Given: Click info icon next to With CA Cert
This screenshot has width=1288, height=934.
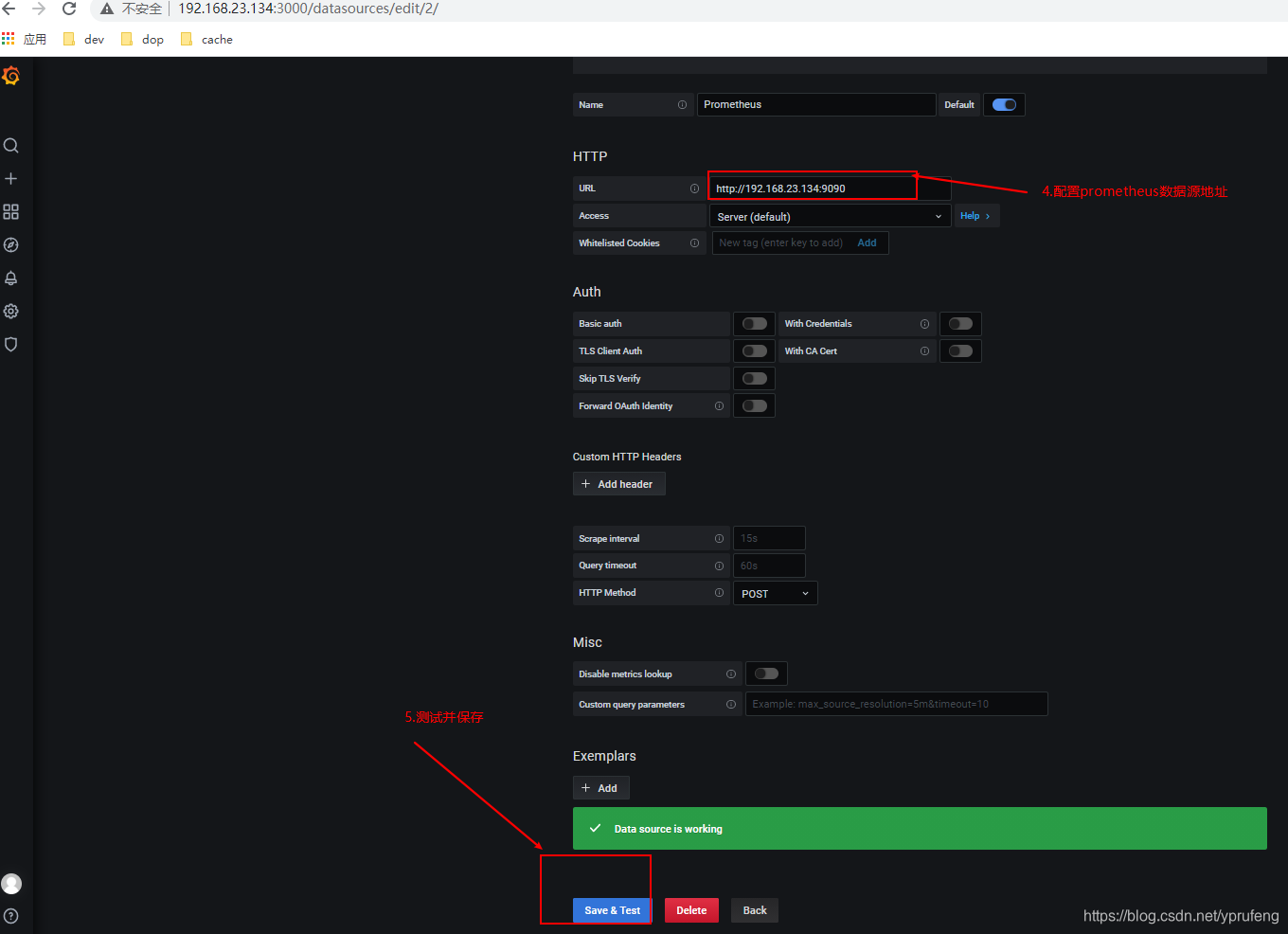Looking at the screenshot, I should pos(924,351).
